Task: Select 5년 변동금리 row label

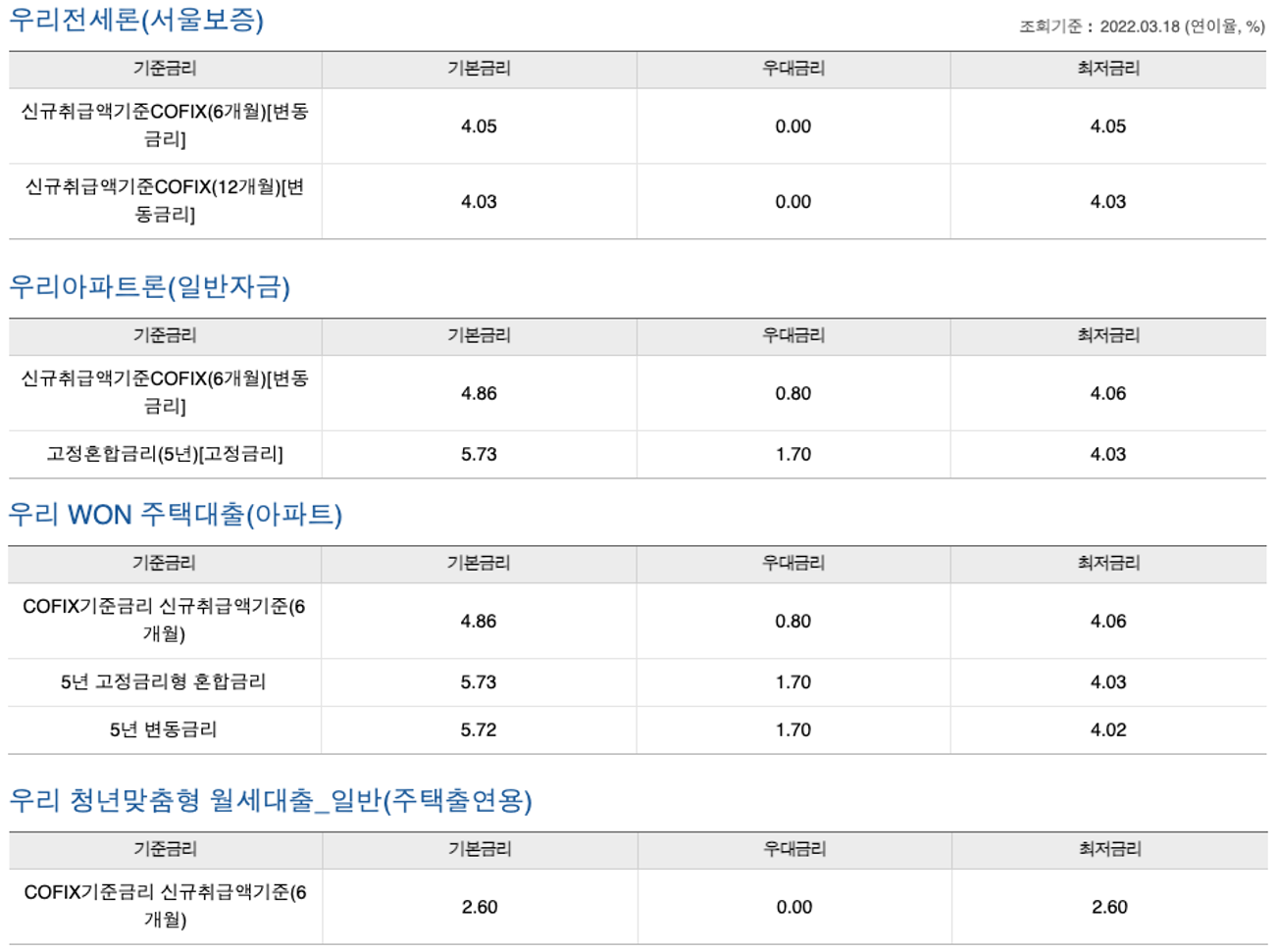Action: pos(164,729)
